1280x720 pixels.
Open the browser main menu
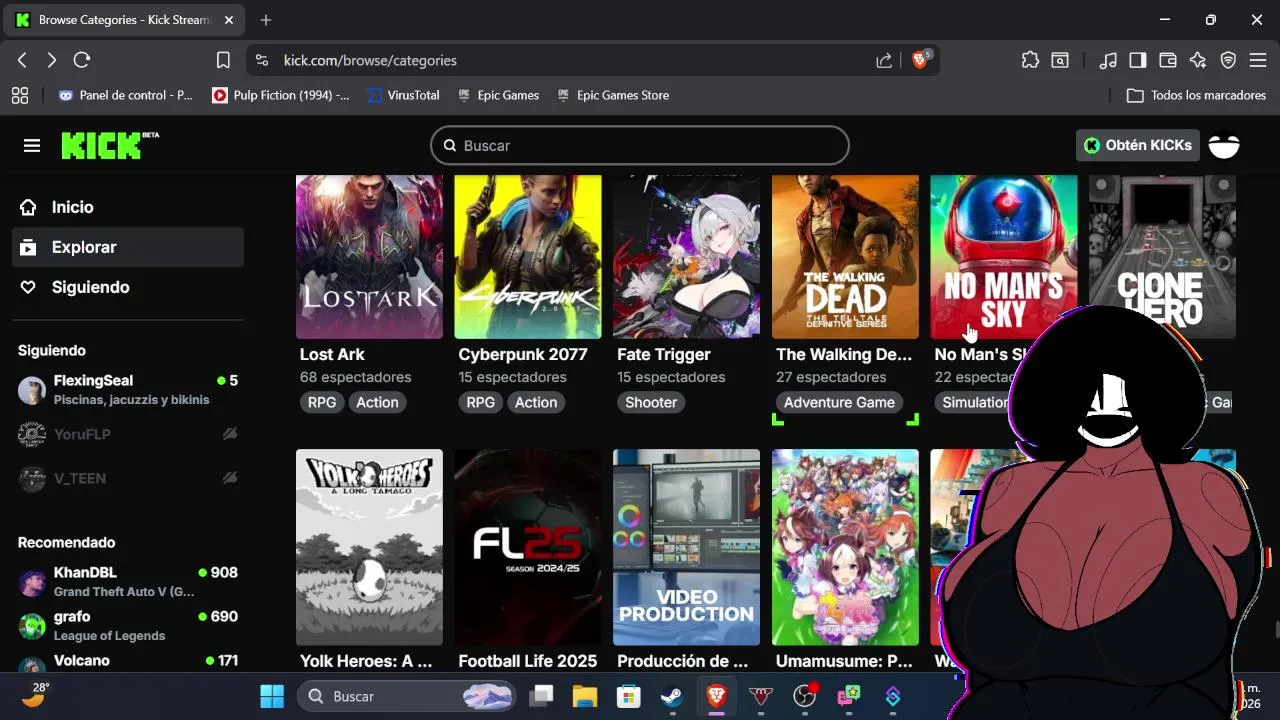click(x=1258, y=60)
